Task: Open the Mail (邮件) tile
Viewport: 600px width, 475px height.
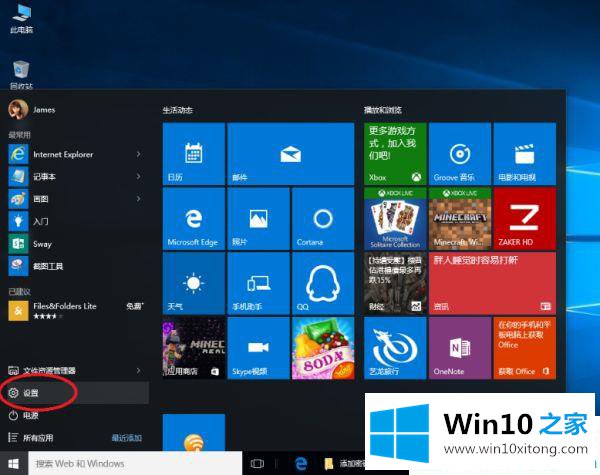Action: pos(291,154)
